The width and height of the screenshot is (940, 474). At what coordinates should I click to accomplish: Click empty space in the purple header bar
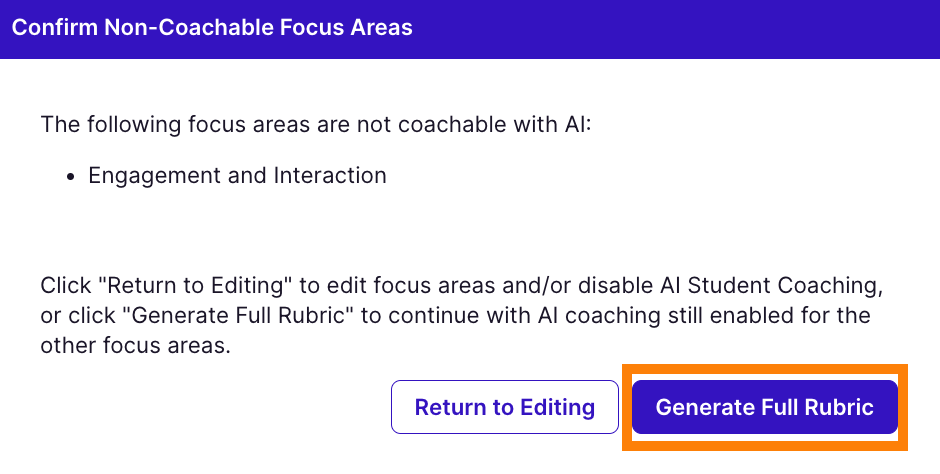(680, 27)
